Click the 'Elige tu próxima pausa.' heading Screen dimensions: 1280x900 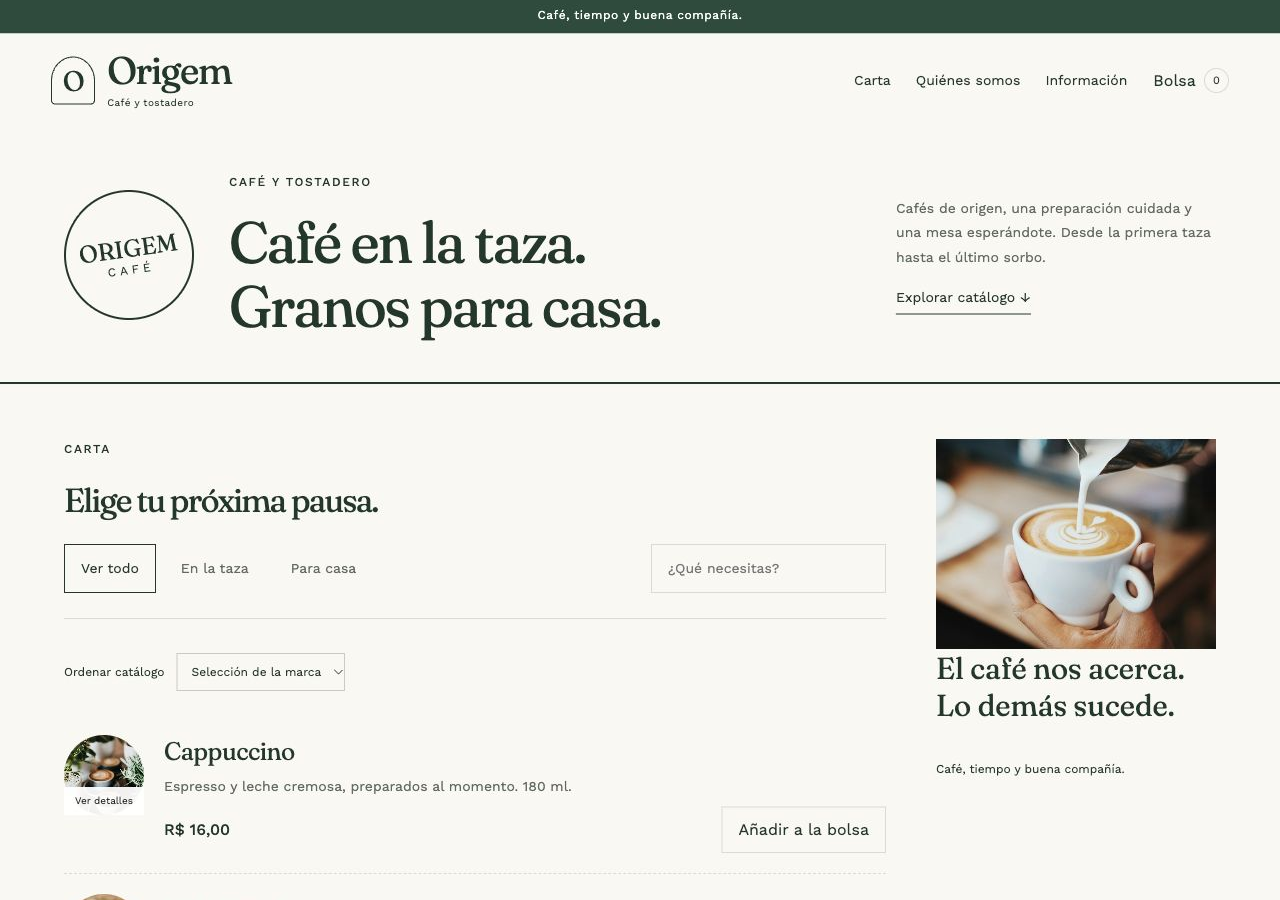pos(221,501)
